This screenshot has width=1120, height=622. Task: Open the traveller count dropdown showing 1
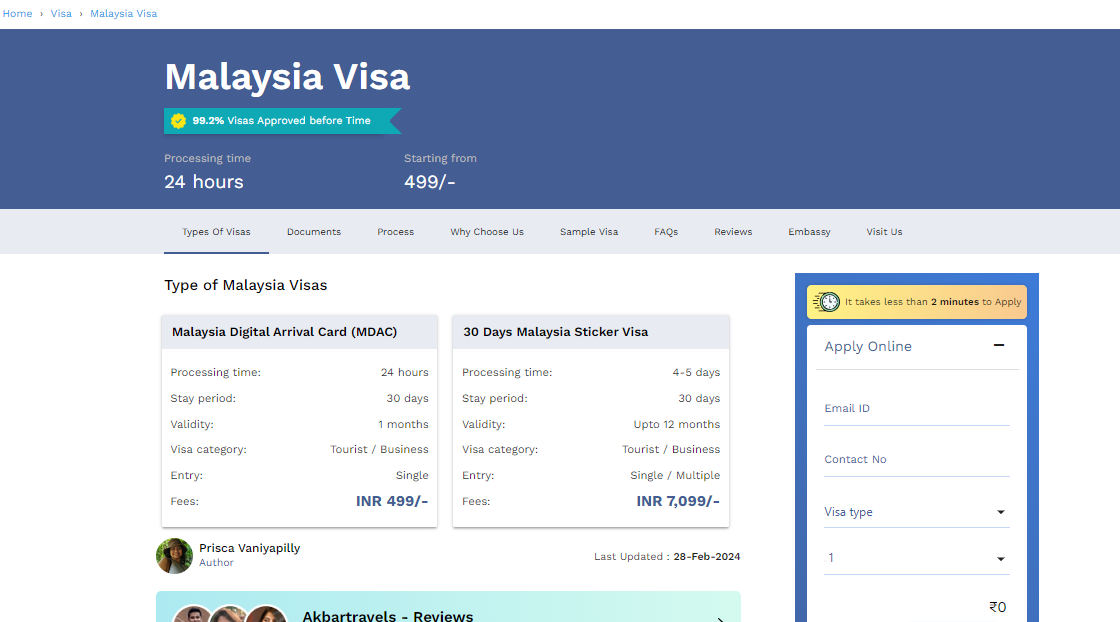click(916, 558)
